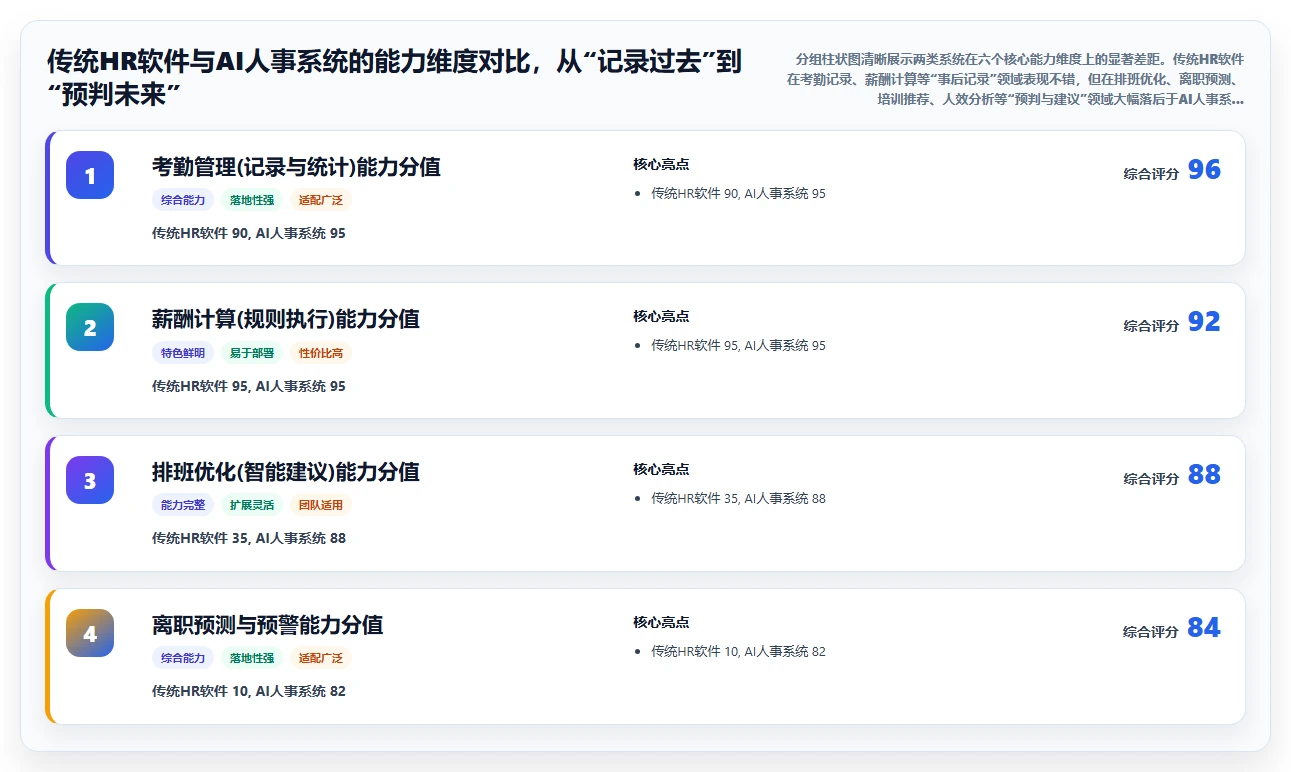Click bold summary 传统HR软件 95, AI人事系统 95
This screenshot has height=772, width=1291.
click(x=249, y=386)
